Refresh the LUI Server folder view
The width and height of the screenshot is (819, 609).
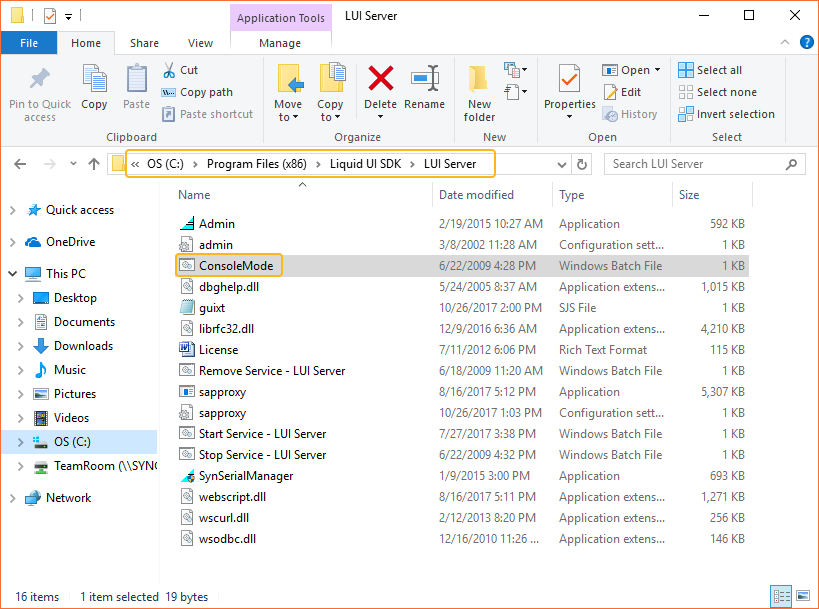point(581,165)
